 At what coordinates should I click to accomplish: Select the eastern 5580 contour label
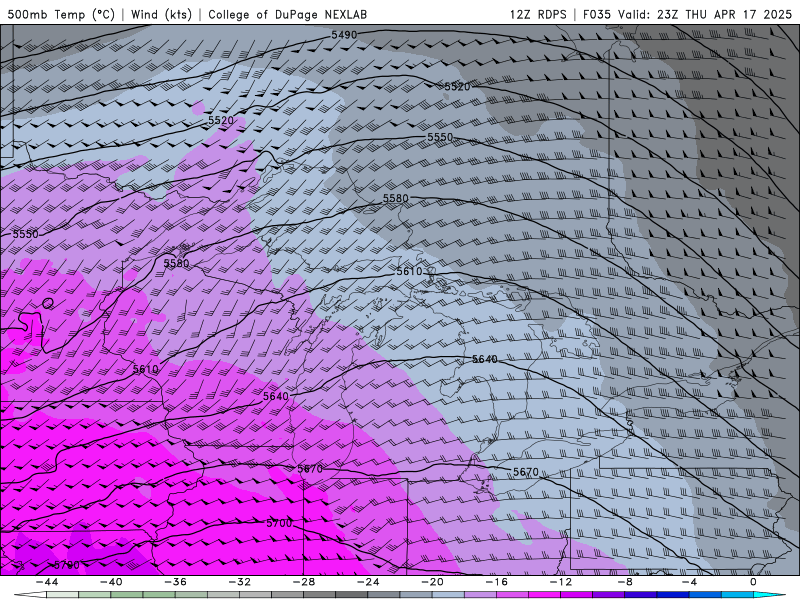click(396, 198)
